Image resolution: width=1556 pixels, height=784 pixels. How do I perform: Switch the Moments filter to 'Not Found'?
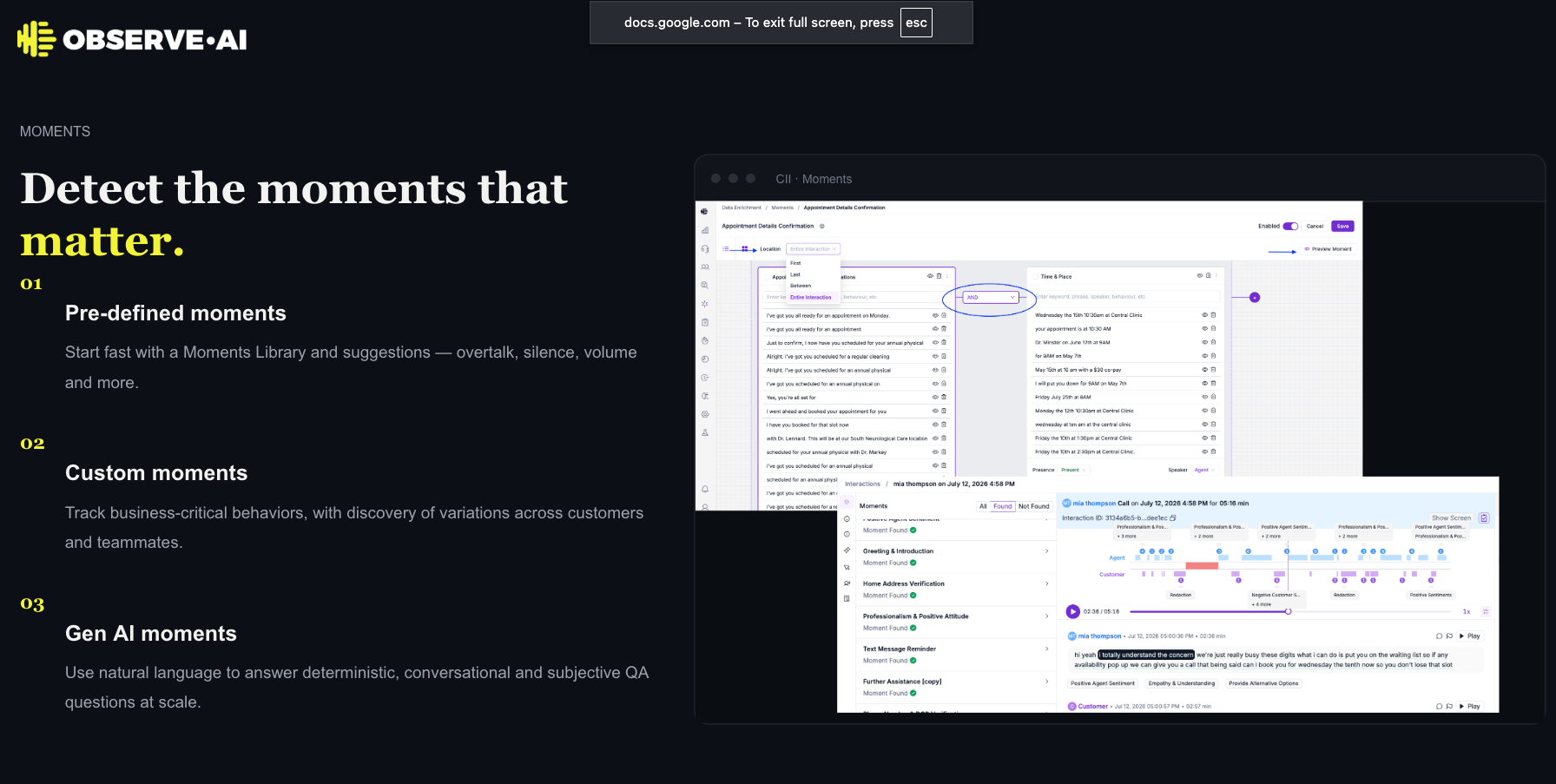pos(1033,506)
